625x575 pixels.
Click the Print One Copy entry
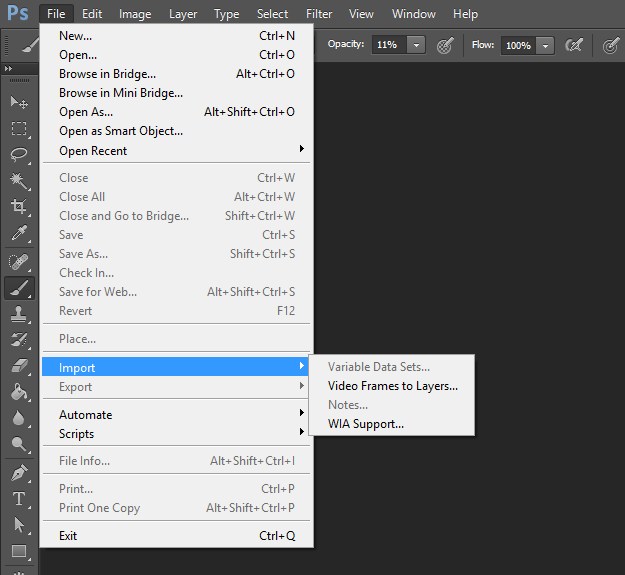pos(176,508)
